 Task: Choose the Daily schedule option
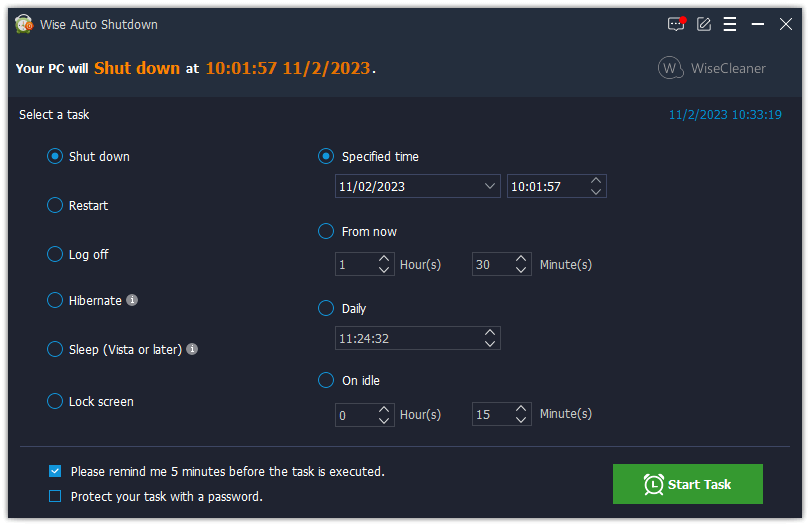[x=326, y=308]
